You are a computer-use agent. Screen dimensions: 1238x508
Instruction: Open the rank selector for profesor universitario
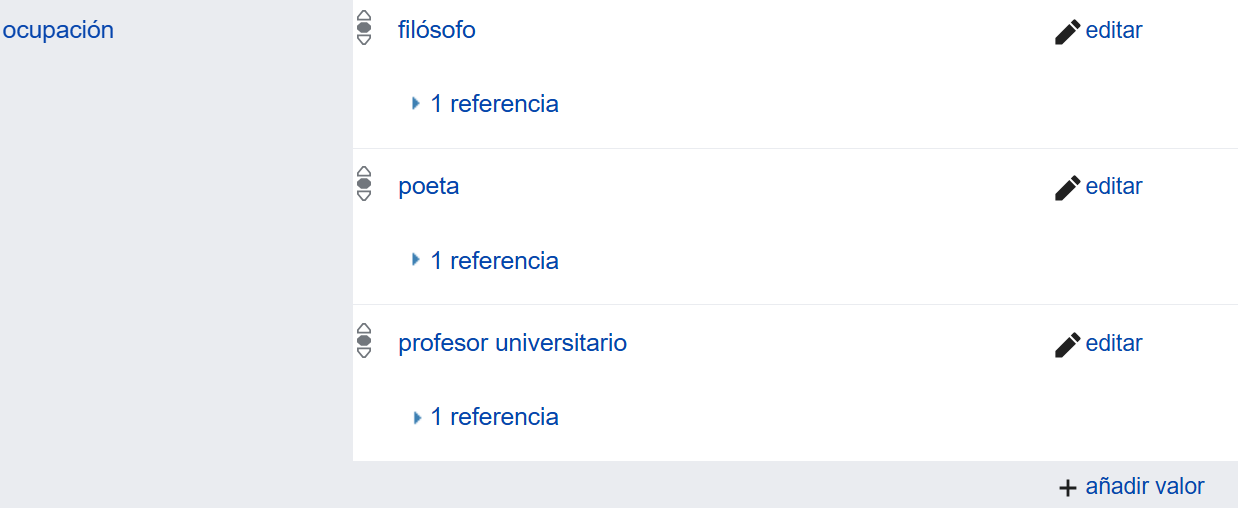coord(364,341)
